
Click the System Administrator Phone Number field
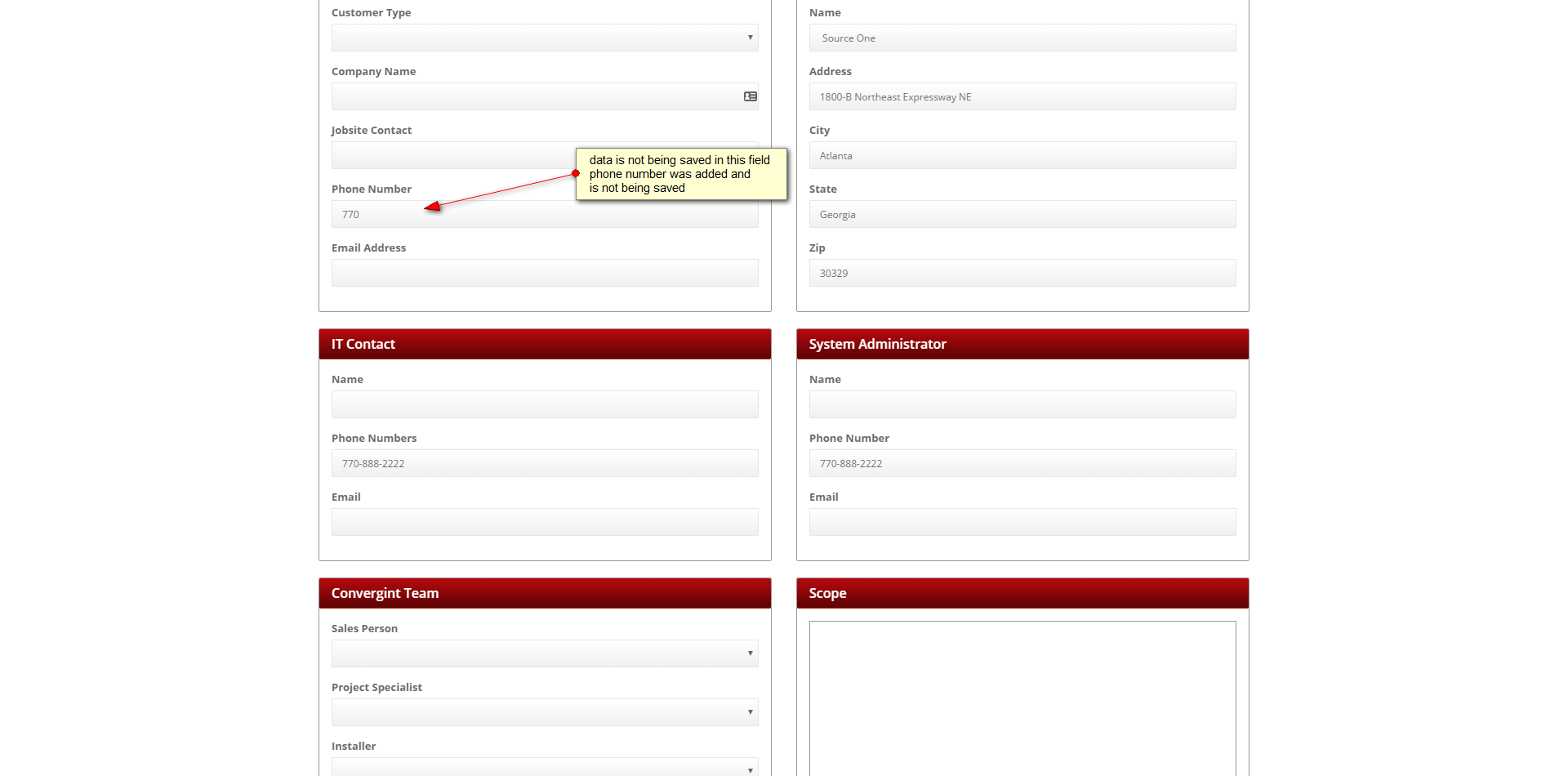point(1022,463)
